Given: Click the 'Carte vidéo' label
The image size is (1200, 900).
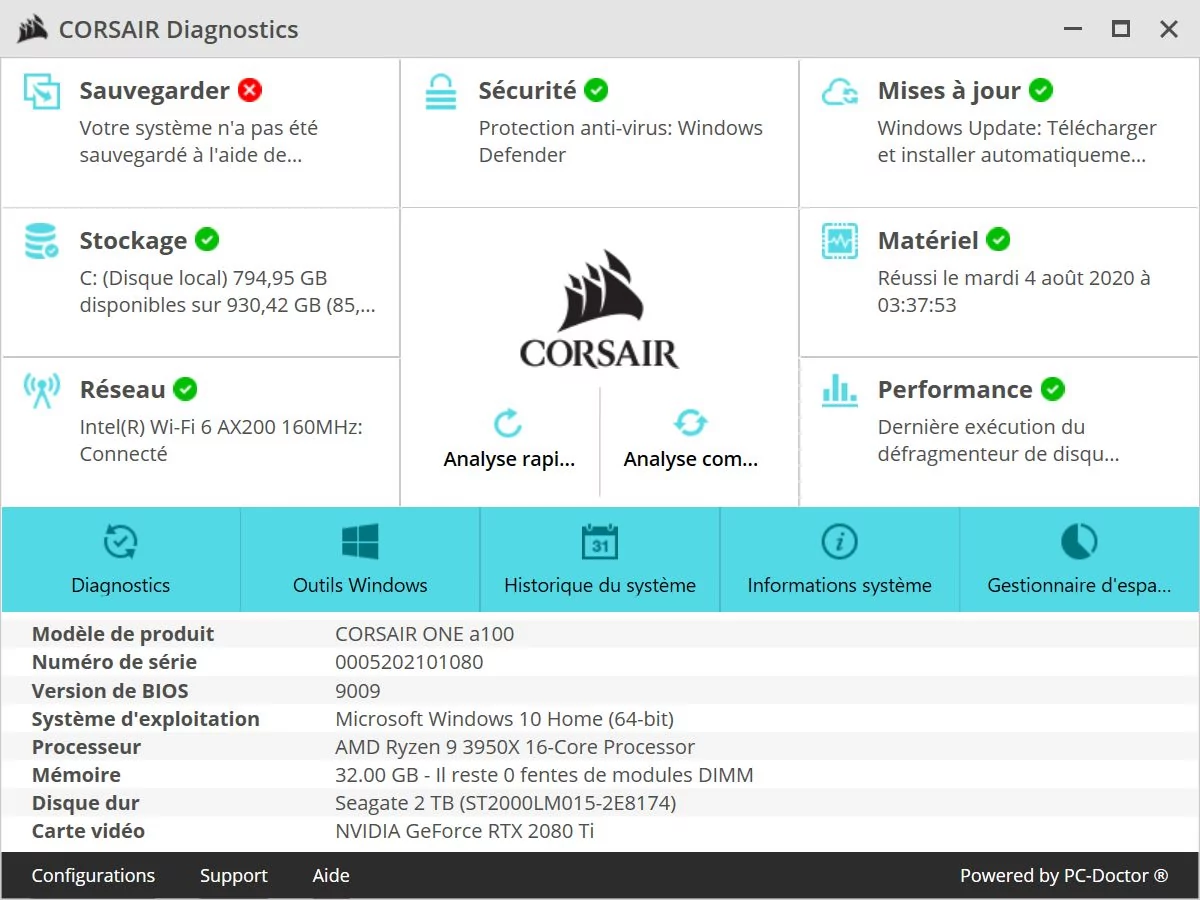Looking at the screenshot, I should click(88, 831).
